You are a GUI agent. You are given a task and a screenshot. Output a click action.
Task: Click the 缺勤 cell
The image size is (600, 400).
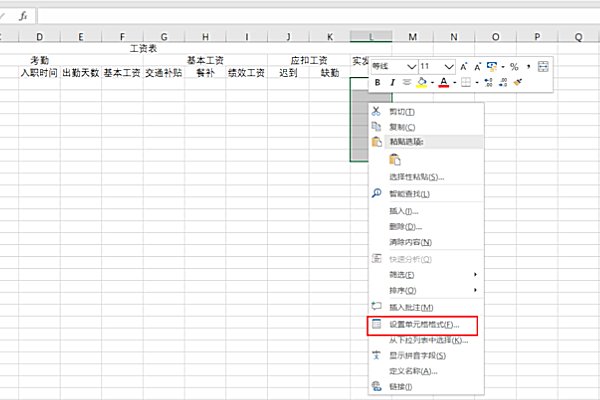pyautogui.click(x=330, y=73)
